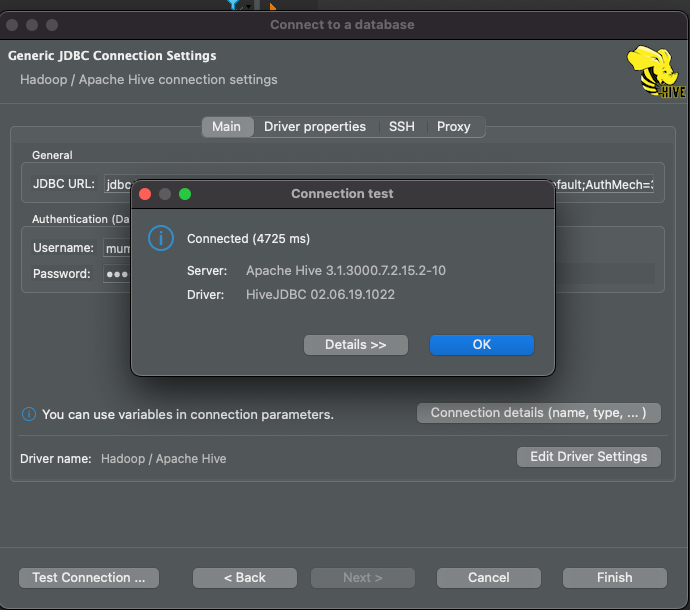
Task: Click the blue info icon in Connection test
Action: [x=161, y=238]
